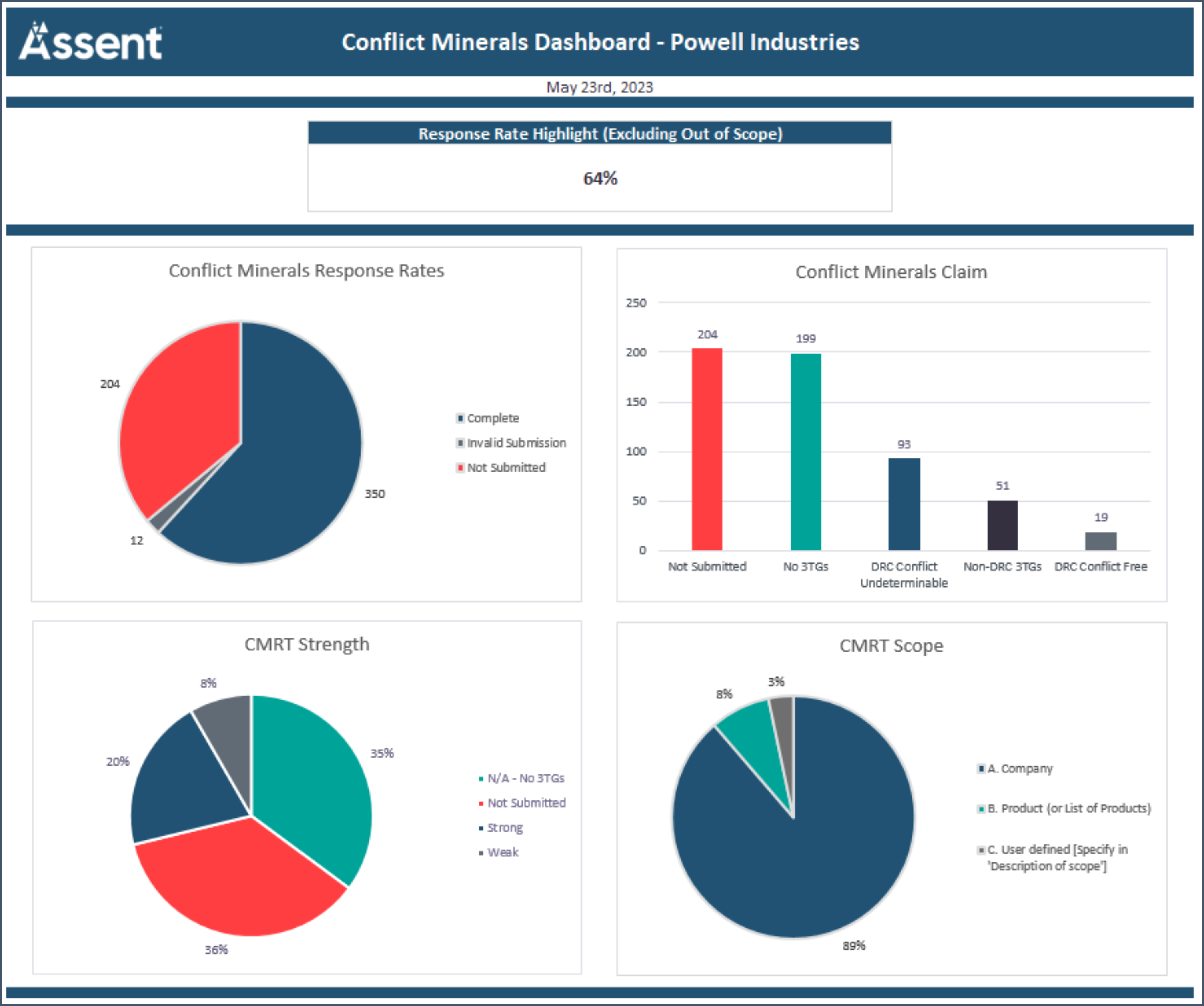This screenshot has width=1204, height=1006.
Task: Click the teal N/A - No 3TGs slice
Action: pos(310,774)
